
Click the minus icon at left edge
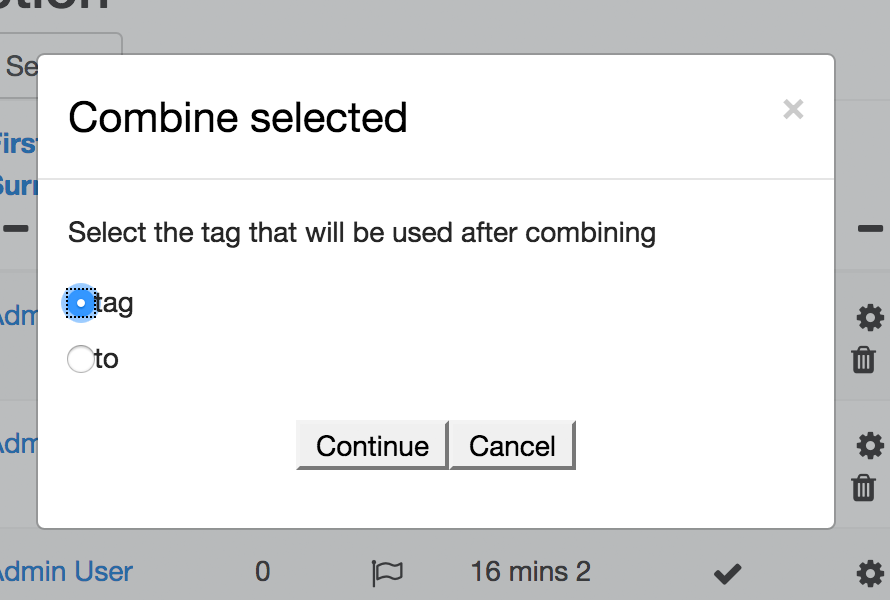pyautogui.click(x=16, y=229)
